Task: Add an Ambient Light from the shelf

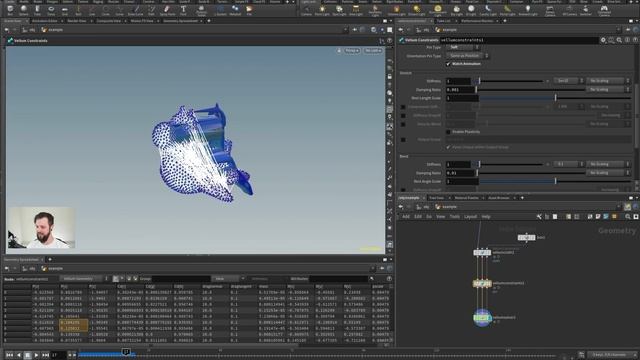Action: point(528,10)
